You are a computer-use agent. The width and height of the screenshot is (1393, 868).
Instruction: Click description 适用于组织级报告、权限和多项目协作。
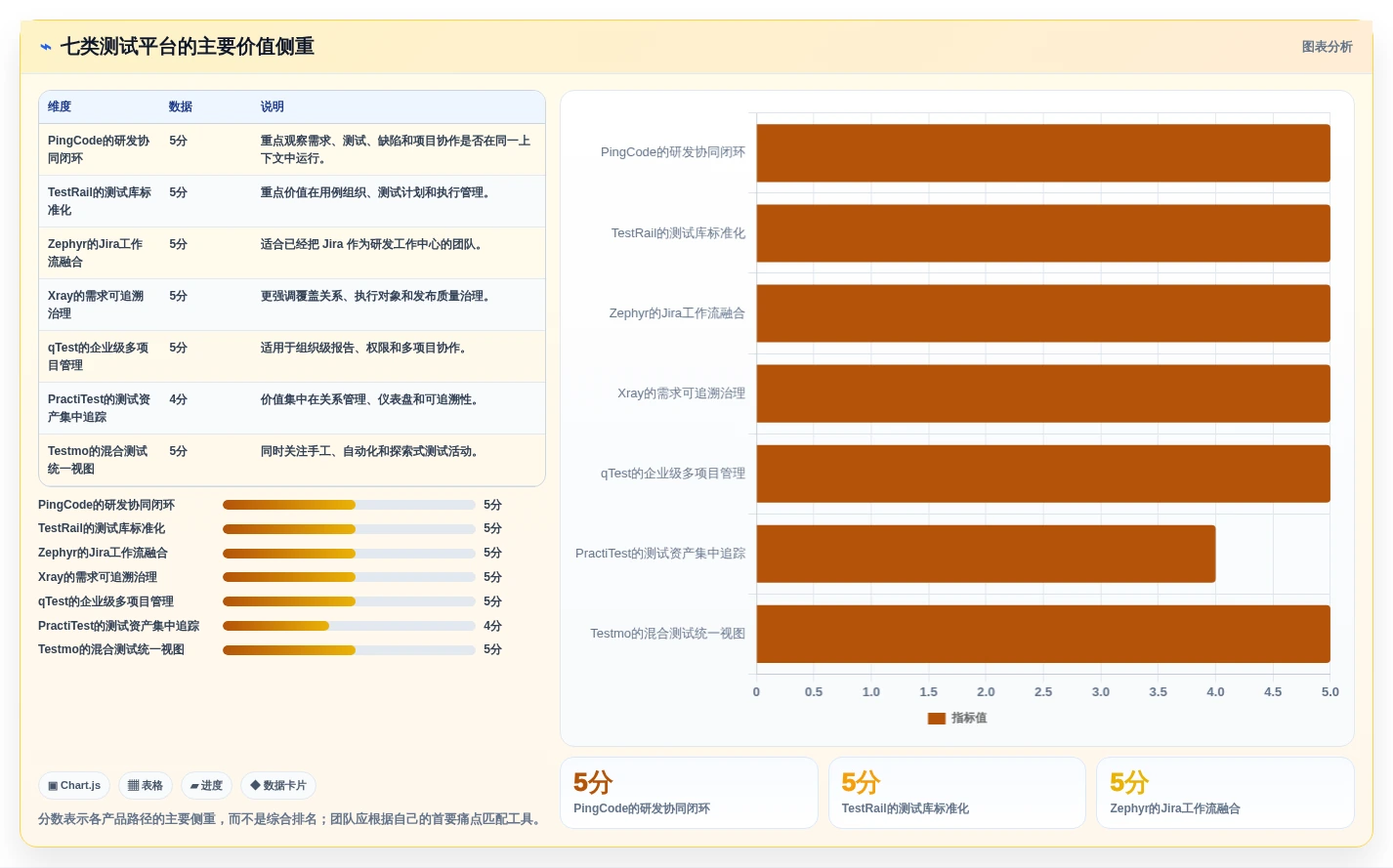click(366, 348)
